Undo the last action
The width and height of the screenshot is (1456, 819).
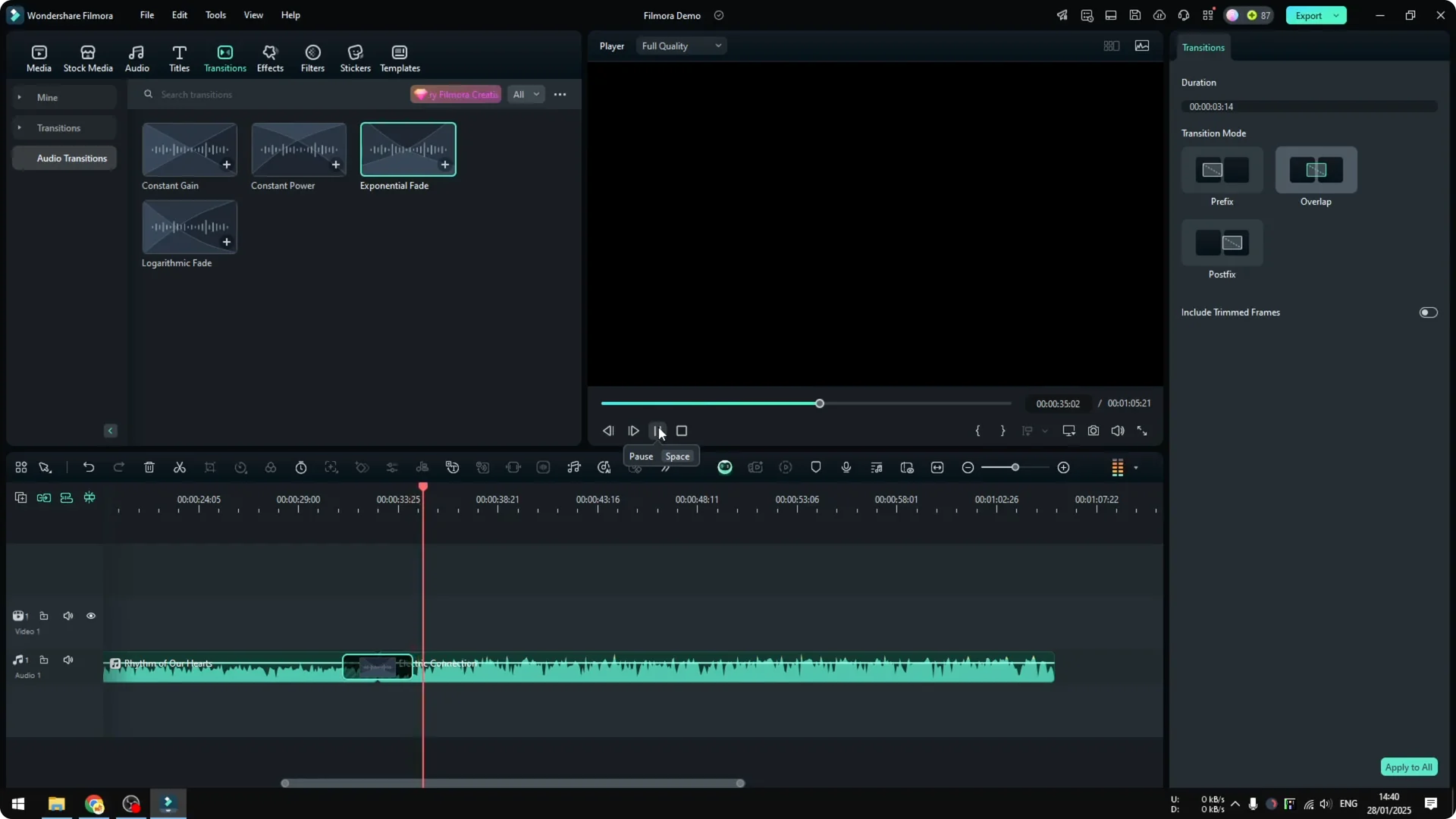[x=89, y=467]
